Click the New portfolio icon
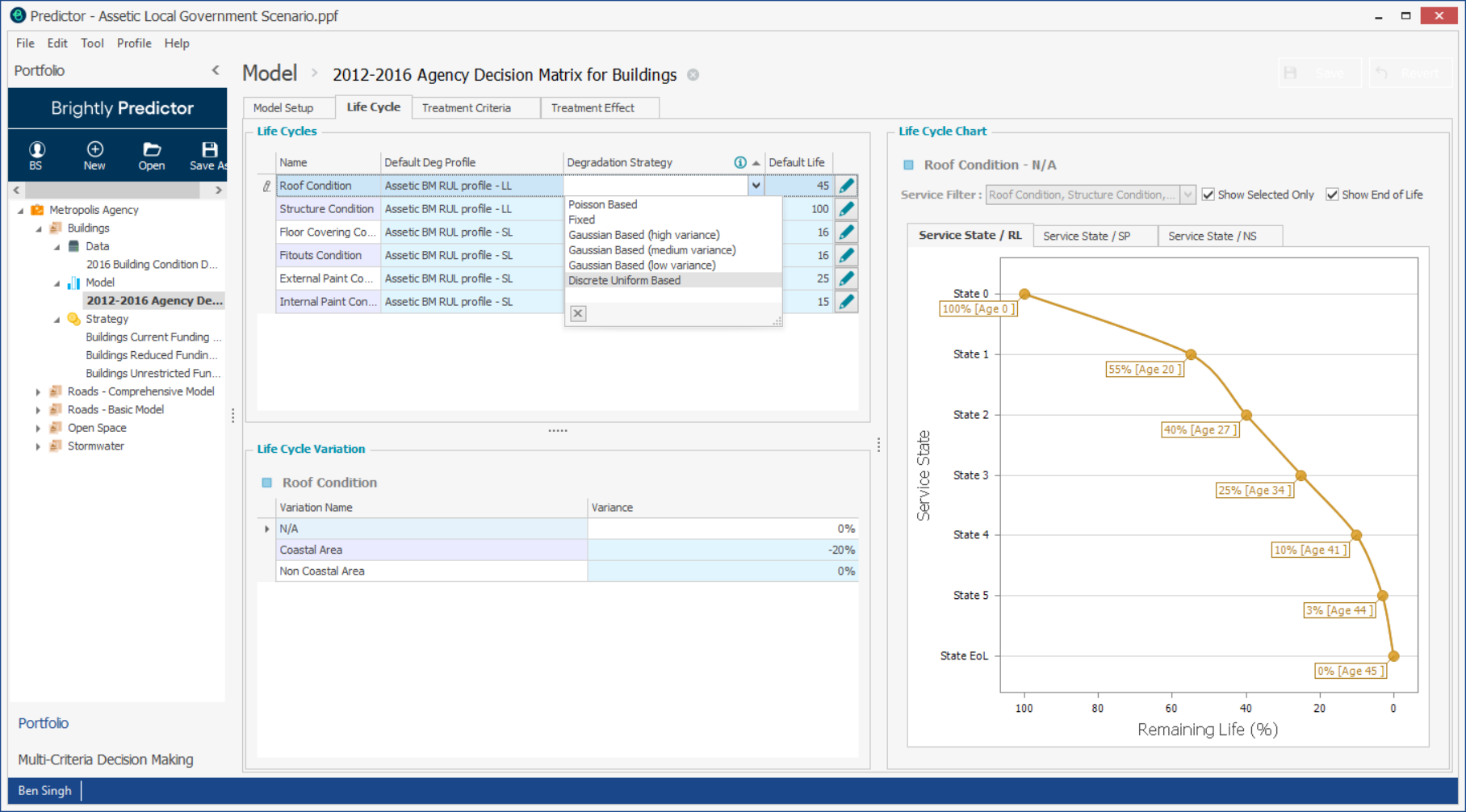 point(94,150)
